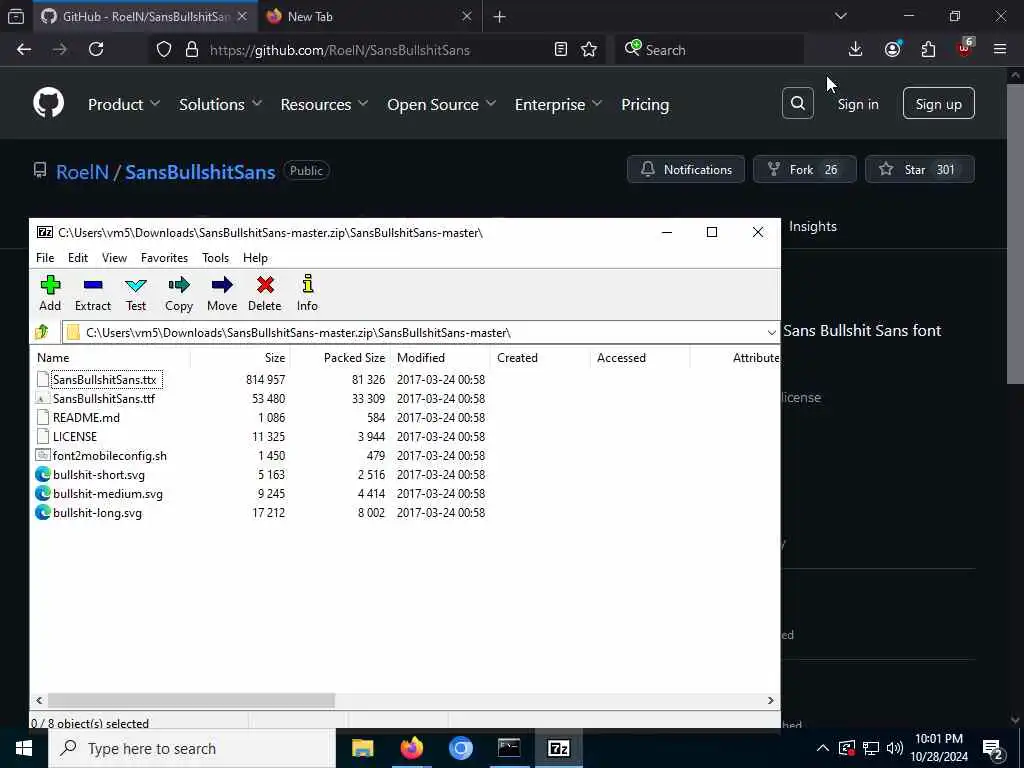
Task: Click the 7-Zip horizontal scrollbar thumb
Action: [191, 700]
